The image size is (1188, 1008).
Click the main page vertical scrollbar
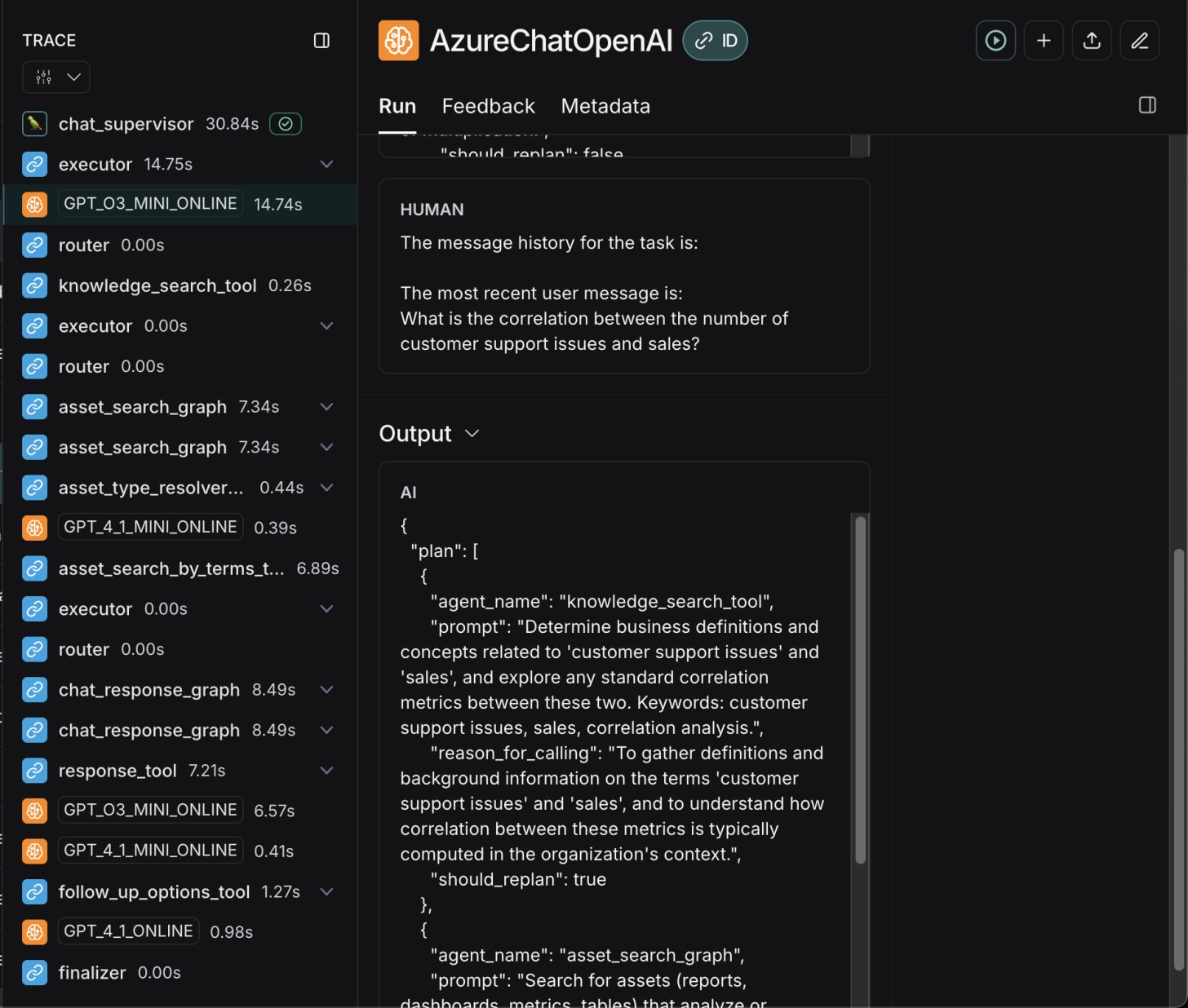tap(1178, 759)
